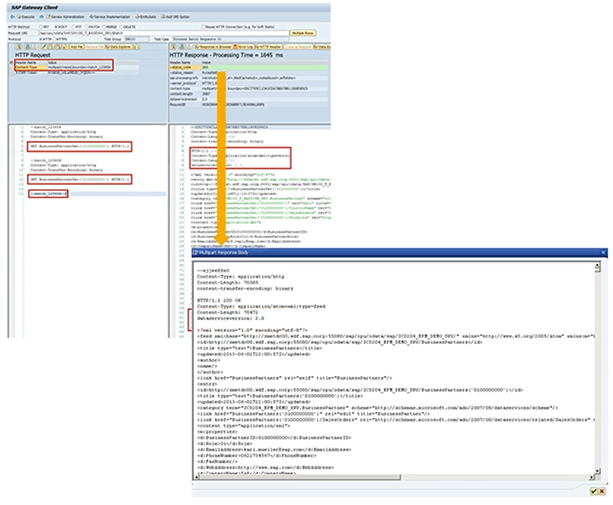This screenshot has height=505, width=613.
Task: Cancel the Multipart Response Body dialog with the red X
Action: [602, 492]
